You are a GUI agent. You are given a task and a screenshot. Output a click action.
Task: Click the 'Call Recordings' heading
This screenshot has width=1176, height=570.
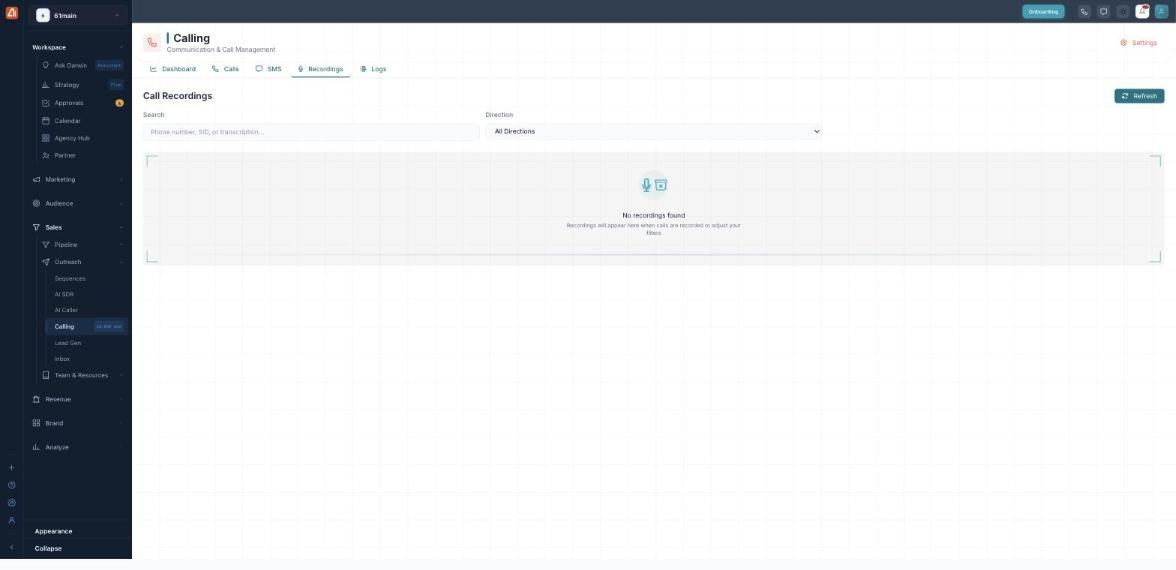tap(178, 96)
